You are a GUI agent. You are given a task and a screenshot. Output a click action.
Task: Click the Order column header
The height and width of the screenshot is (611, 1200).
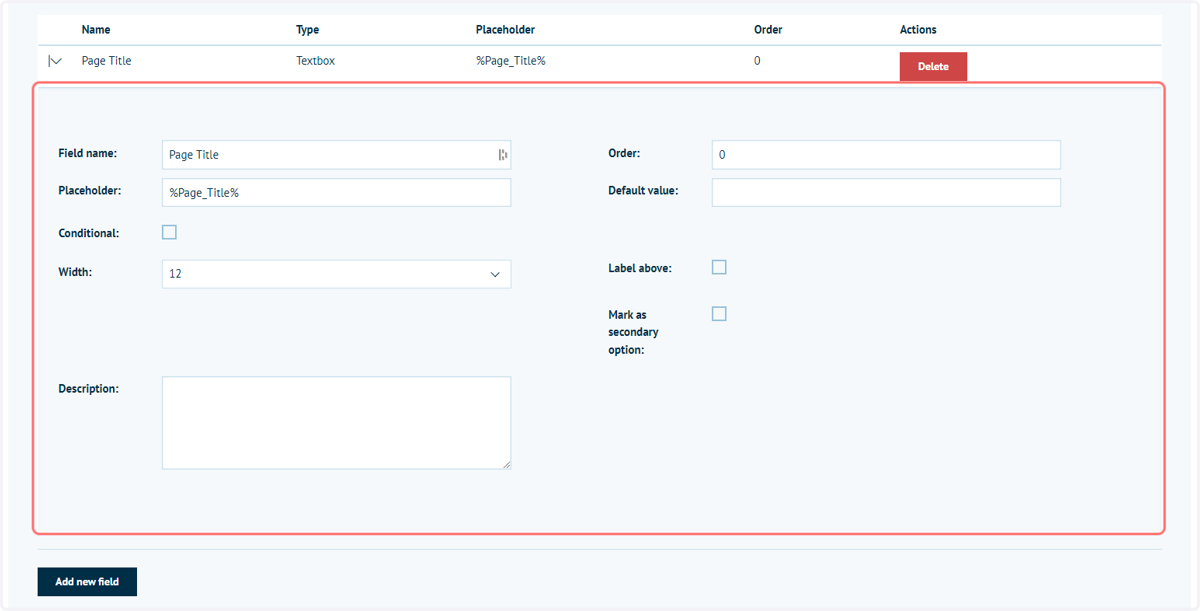coord(768,30)
